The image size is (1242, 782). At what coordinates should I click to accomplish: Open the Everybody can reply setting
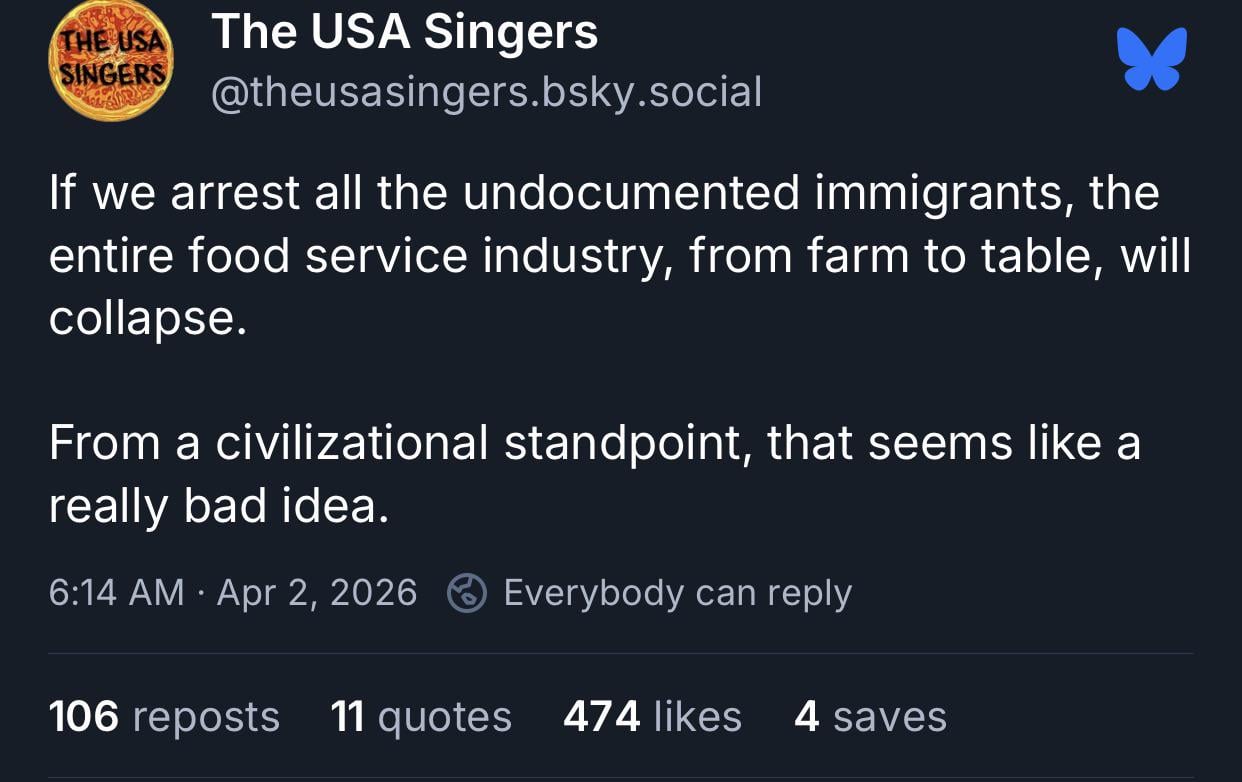pyautogui.click(x=677, y=593)
